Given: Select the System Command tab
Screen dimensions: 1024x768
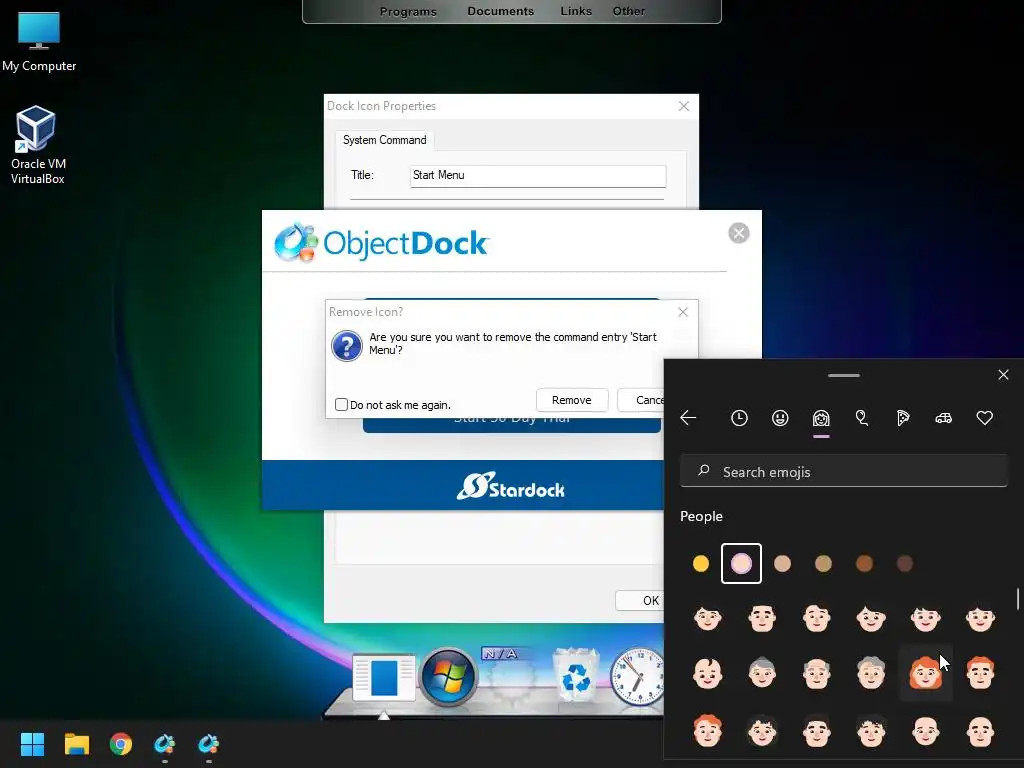Looking at the screenshot, I should pyautogui.click(x=385, y=140).
